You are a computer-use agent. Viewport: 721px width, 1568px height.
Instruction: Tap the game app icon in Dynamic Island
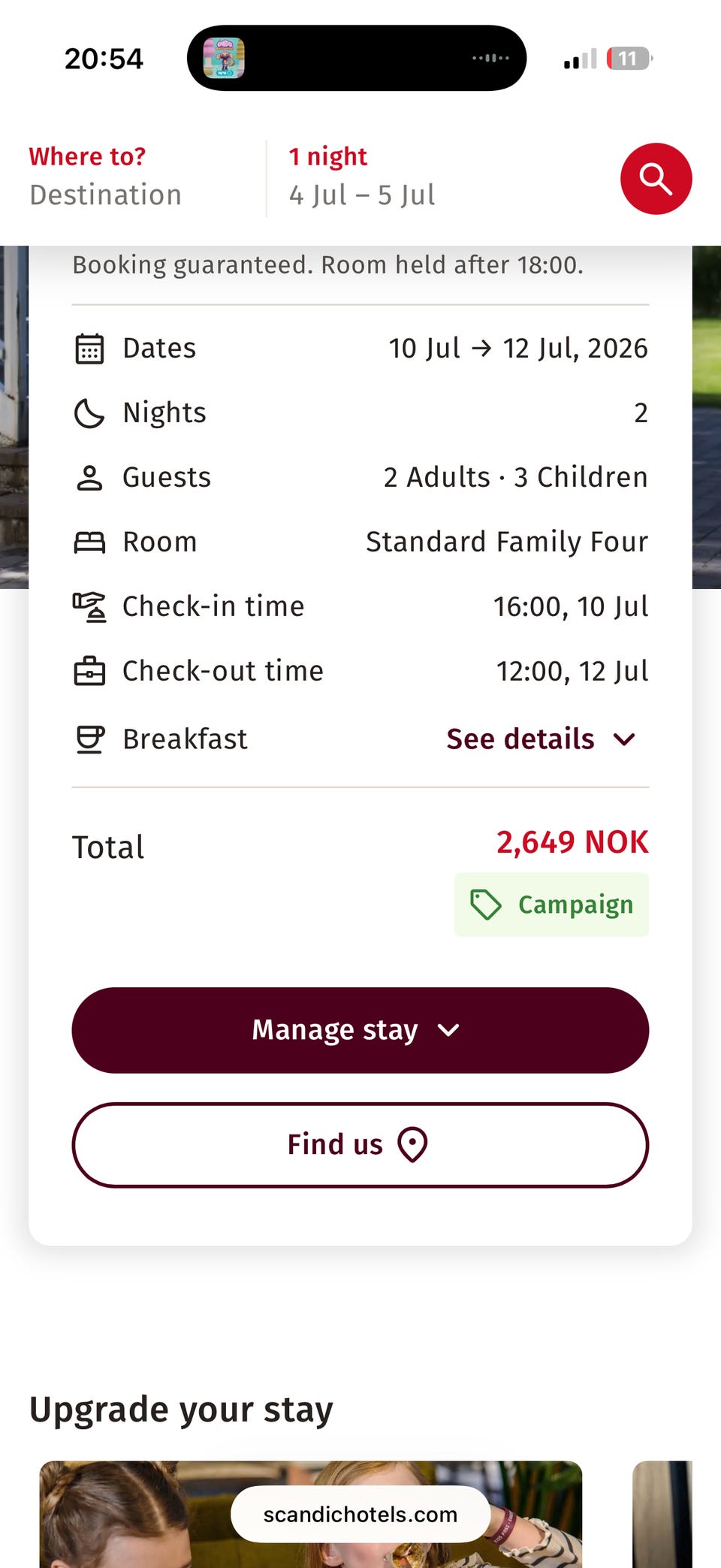click(224, 58)
